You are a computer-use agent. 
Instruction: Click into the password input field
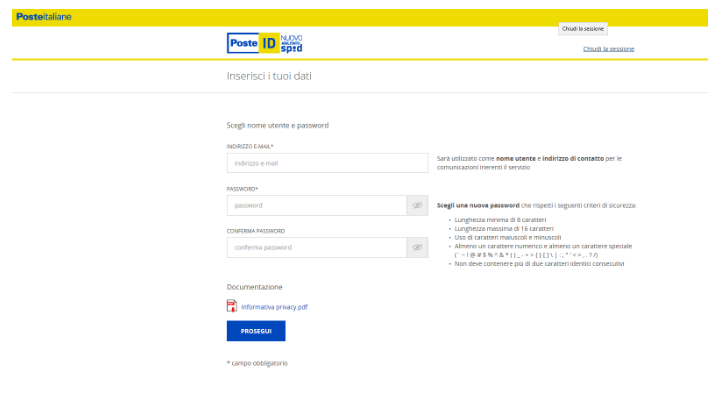point(316,205)
